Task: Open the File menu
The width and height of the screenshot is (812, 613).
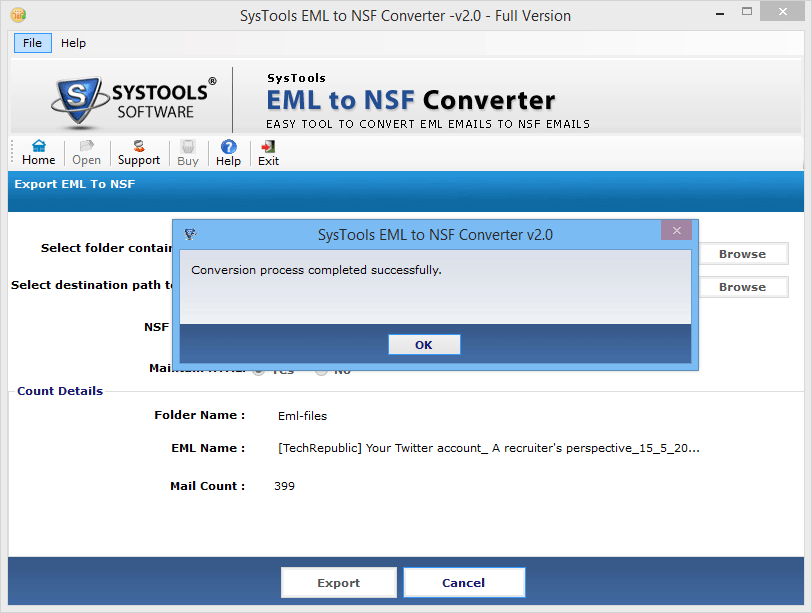Action: click(33, 43)
